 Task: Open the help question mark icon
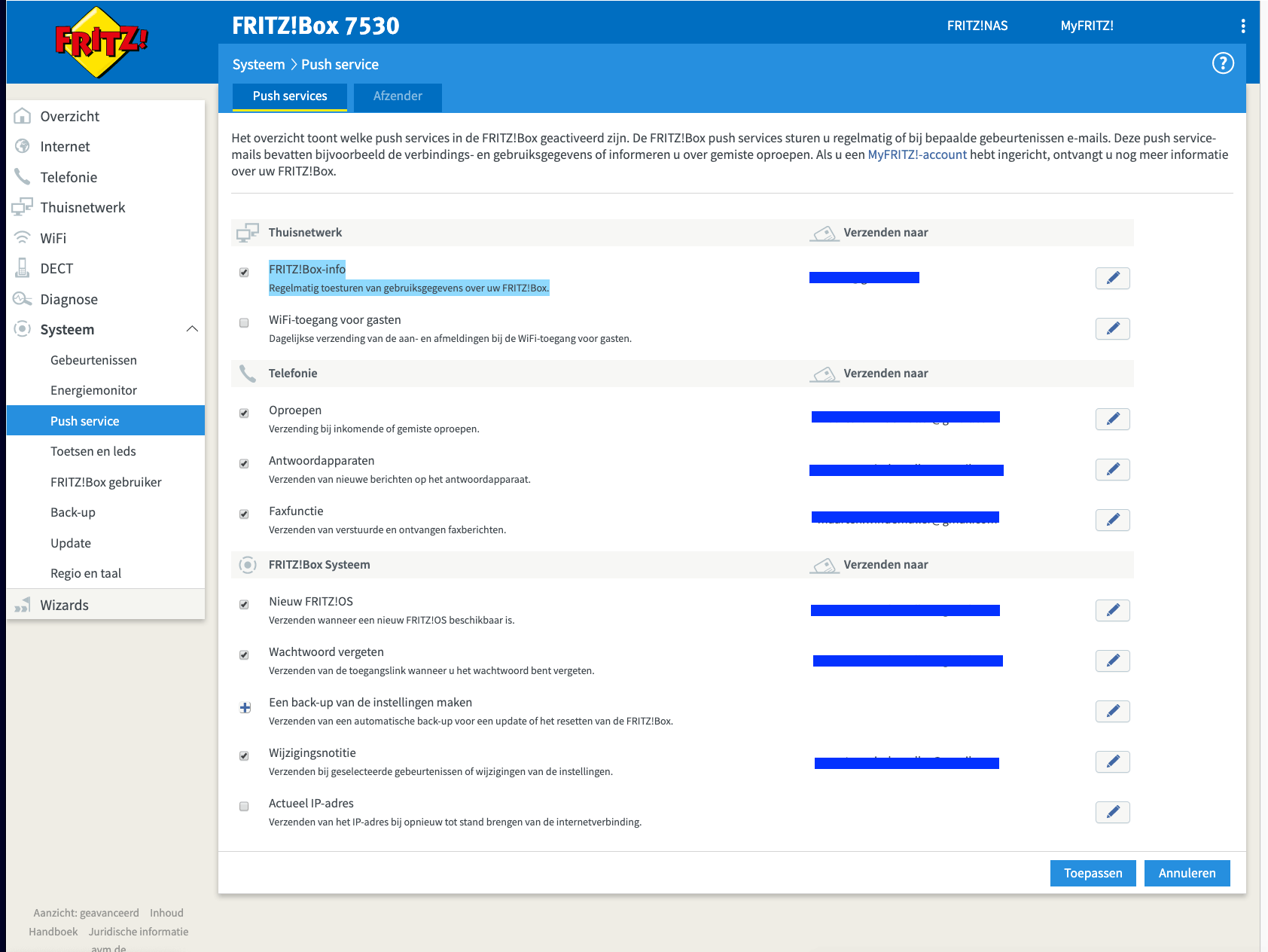pyautogui.click(x=1223, y=63)
